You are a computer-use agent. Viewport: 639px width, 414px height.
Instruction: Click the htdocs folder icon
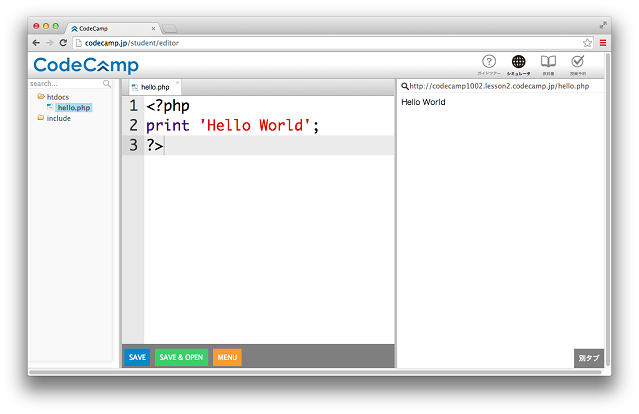pos(41,97)
